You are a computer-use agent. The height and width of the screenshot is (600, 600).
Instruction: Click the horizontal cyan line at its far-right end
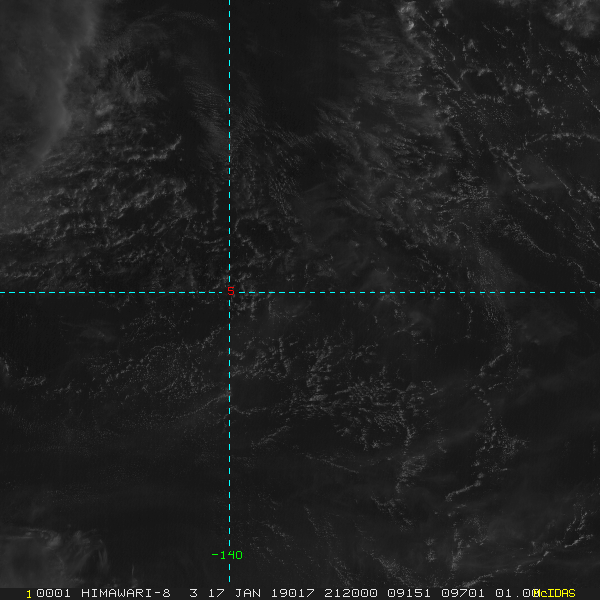pos(593,292)
